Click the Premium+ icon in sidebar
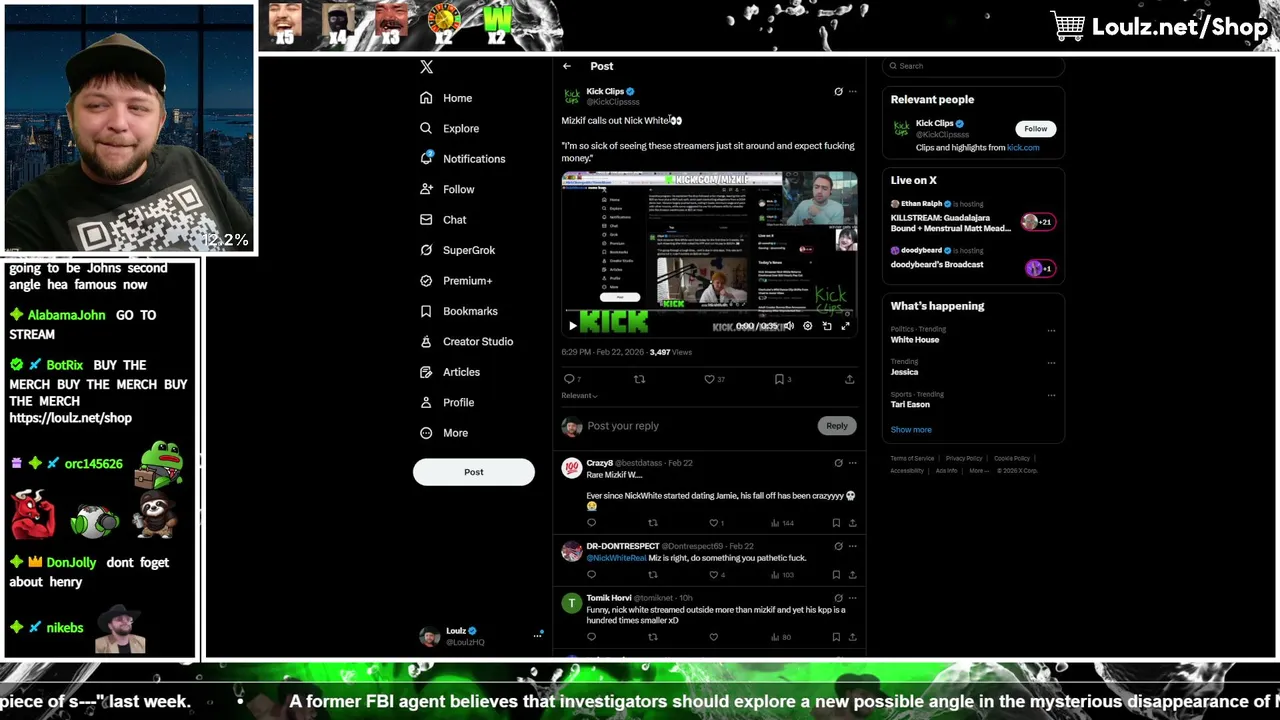This screenshot has height=720, width=1280. [x=426, y=281]
